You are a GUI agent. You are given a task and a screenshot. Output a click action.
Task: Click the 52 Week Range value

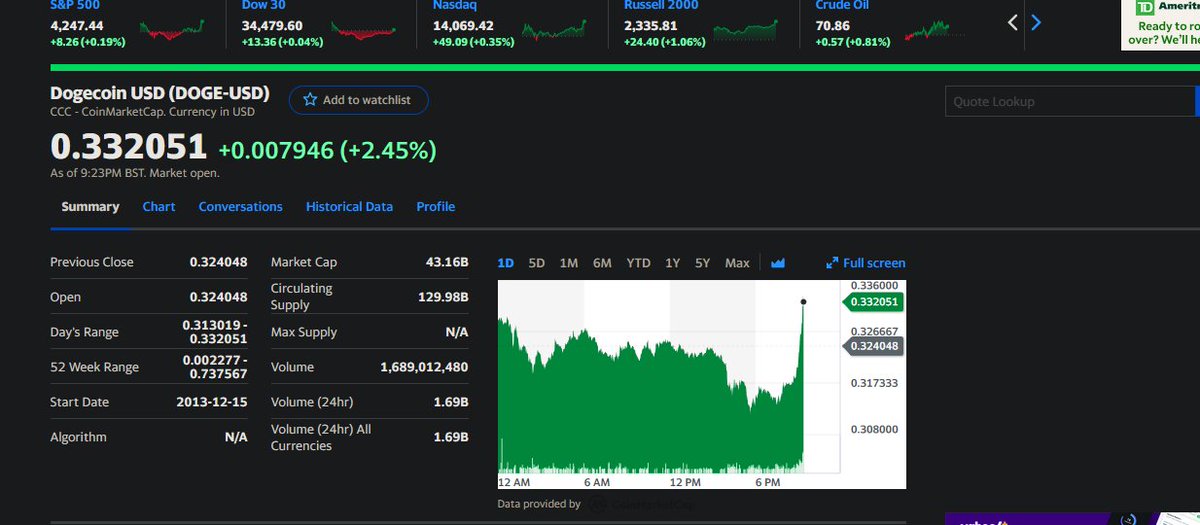(x=215, y=367)
